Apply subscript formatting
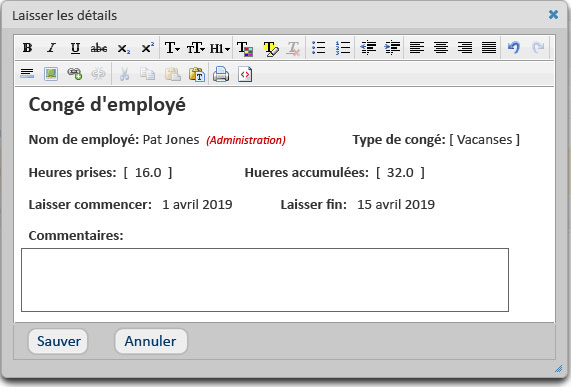The width and height of the screenshot is (572, 390). click(x=124, y=48)
